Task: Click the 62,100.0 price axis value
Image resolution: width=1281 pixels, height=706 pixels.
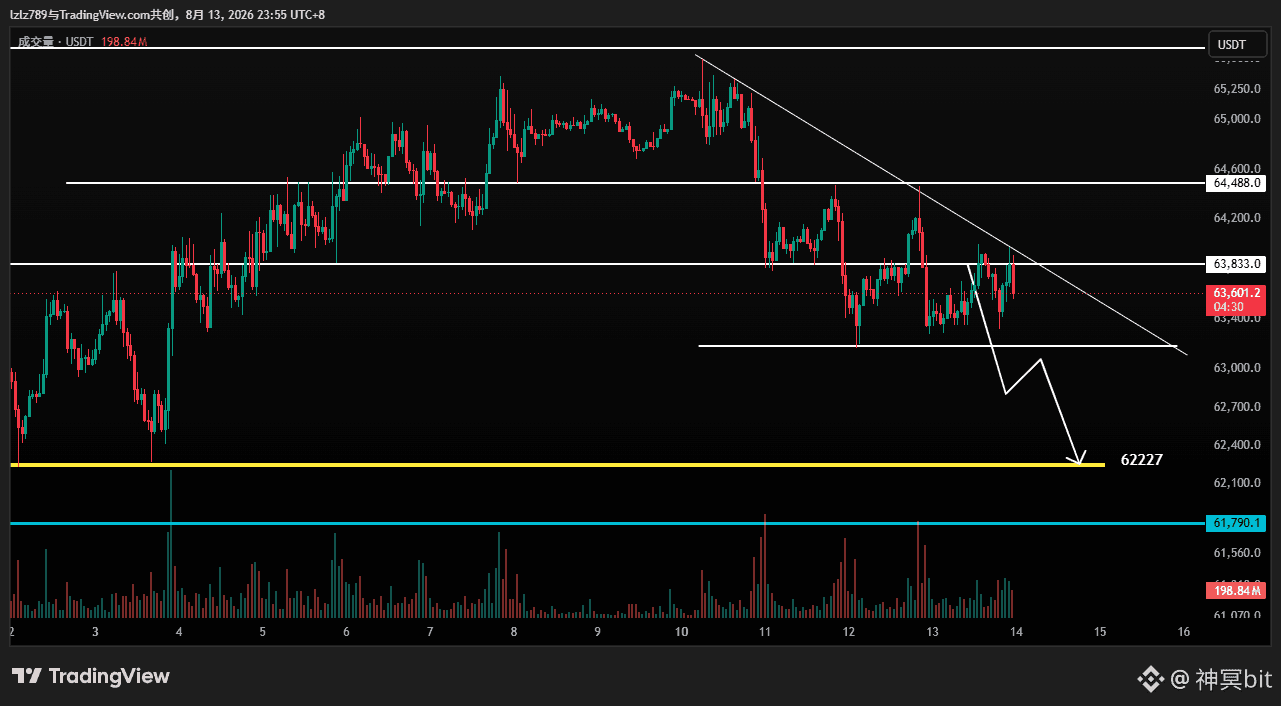Action: [1237, 483]
